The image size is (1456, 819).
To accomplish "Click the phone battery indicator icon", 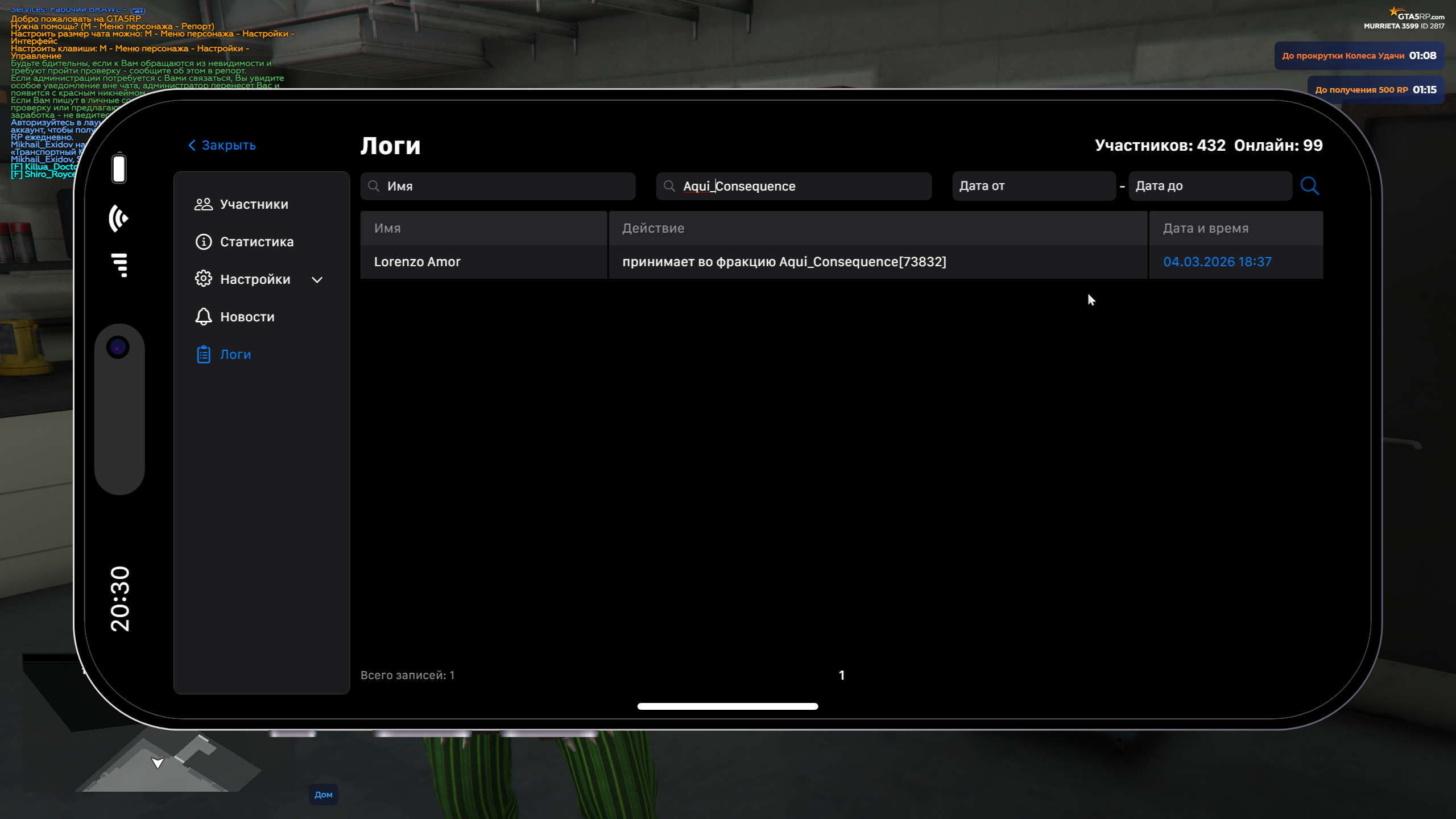I will [119, 168].
